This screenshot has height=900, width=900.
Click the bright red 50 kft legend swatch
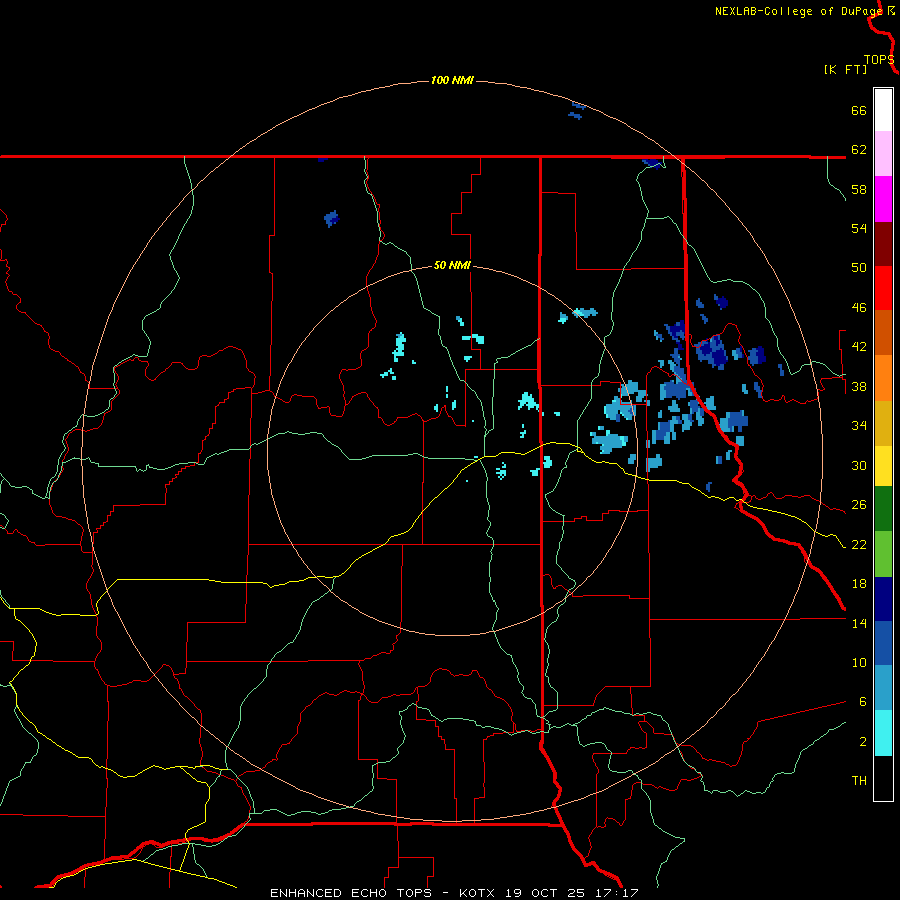883,288
